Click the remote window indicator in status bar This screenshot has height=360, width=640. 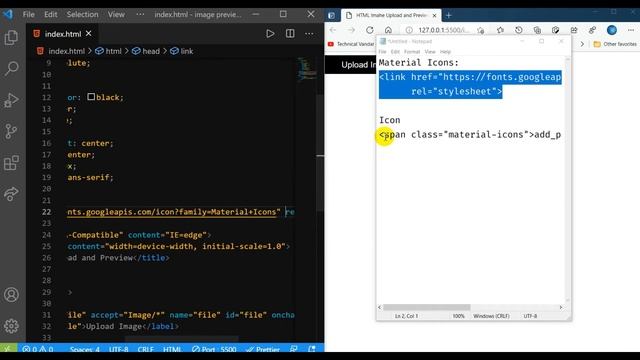click(7, 349)
